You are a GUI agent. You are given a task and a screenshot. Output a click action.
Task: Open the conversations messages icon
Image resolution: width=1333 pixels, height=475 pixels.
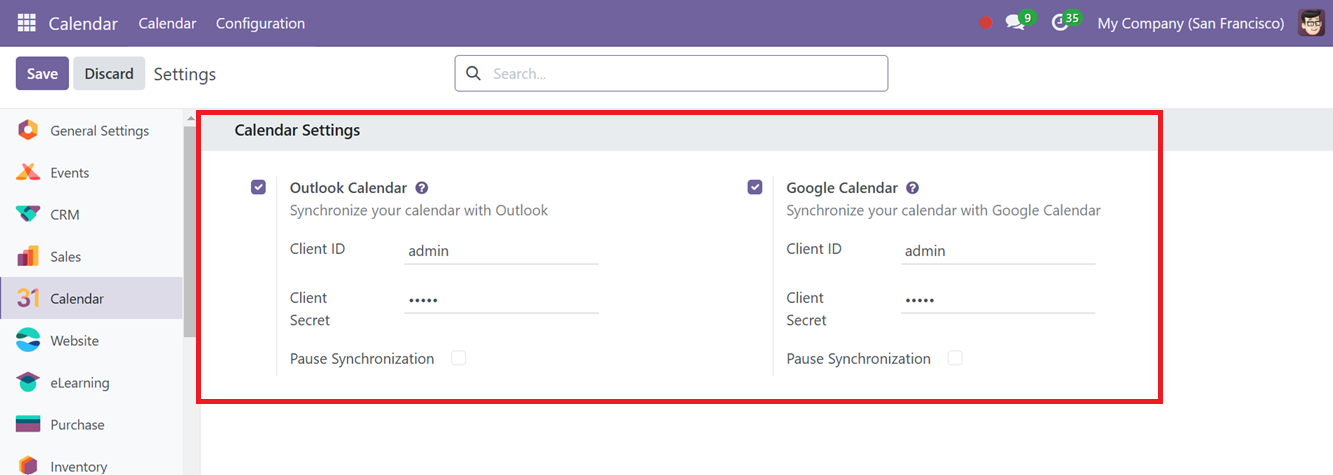1016,23
